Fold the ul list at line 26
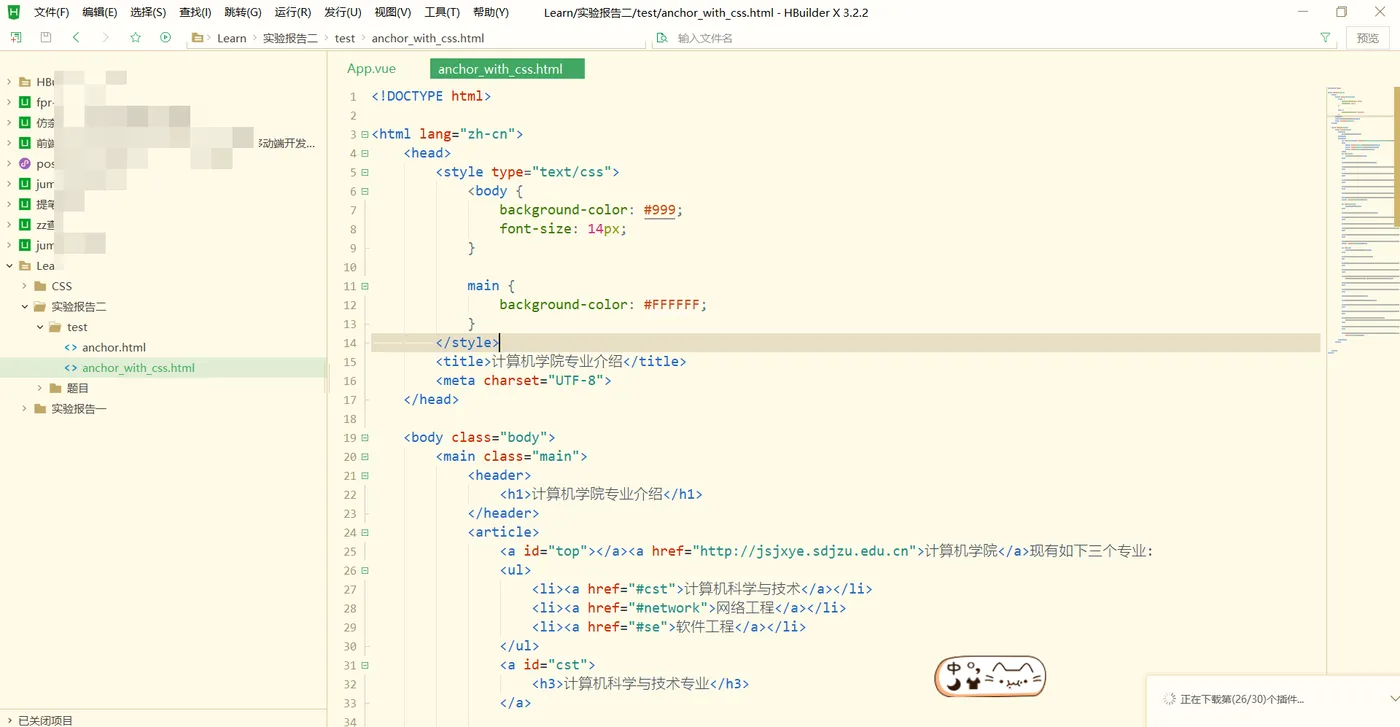1400x727 pixels. click(x=365, y=571)
